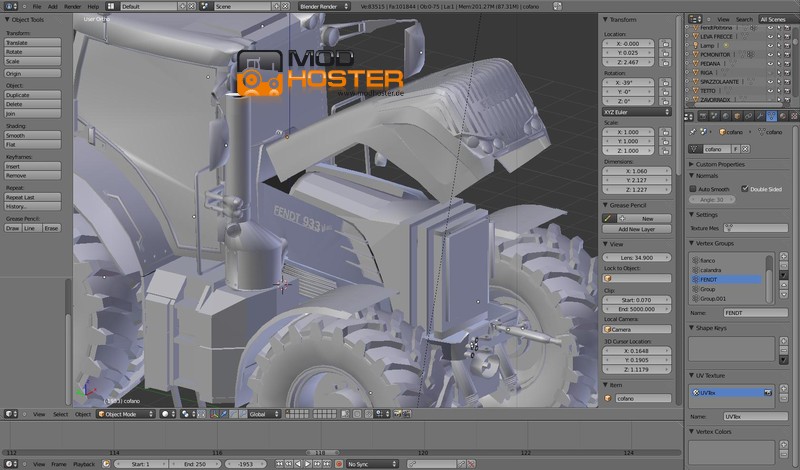Viewport: 800px width, 470px height.
Task: Hide the LEVA FRECCE object eye icon
Action: [x=770, y=36]
